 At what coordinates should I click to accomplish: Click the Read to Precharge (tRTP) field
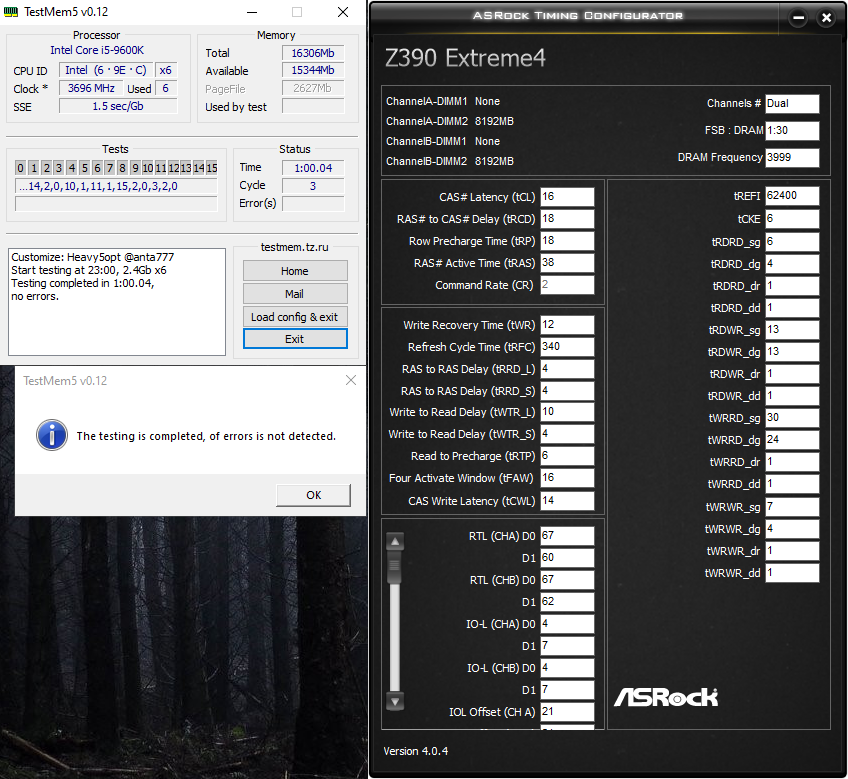tap(567, 456)
